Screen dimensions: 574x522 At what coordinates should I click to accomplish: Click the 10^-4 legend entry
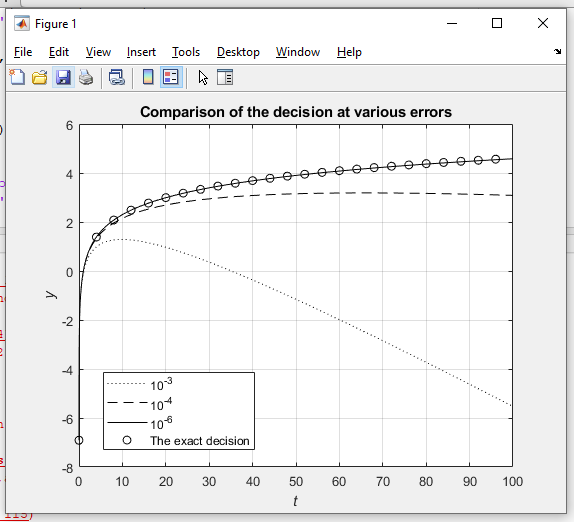click(x=139, y=404)
